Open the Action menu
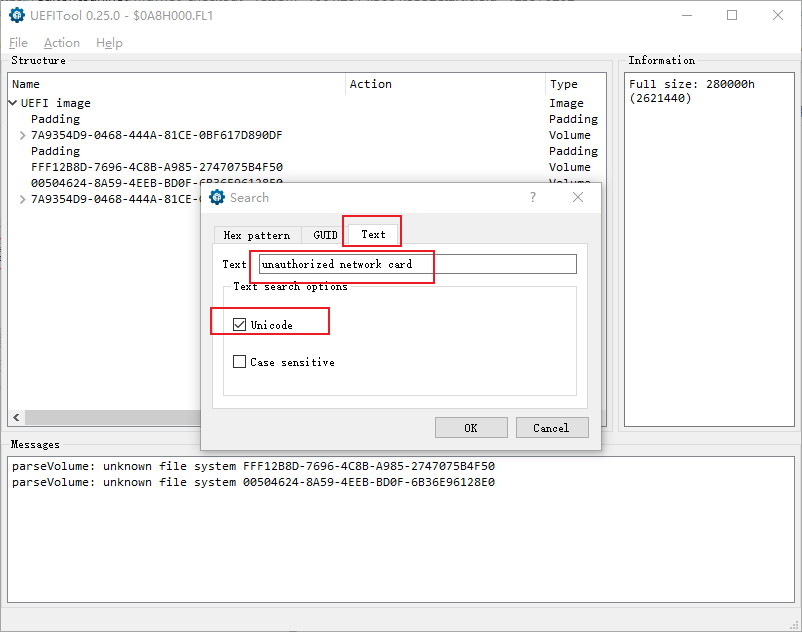The width and height of the screenshot is (802, 632). click(62, 43)
